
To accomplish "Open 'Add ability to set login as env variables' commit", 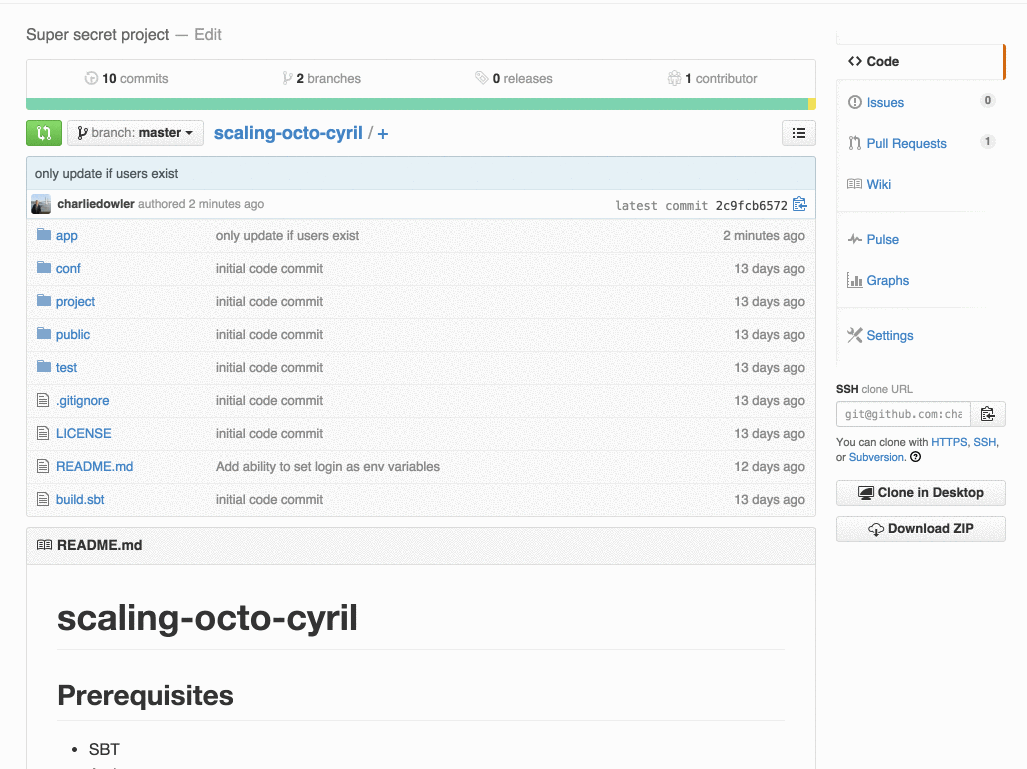I will tap(327, 466).
